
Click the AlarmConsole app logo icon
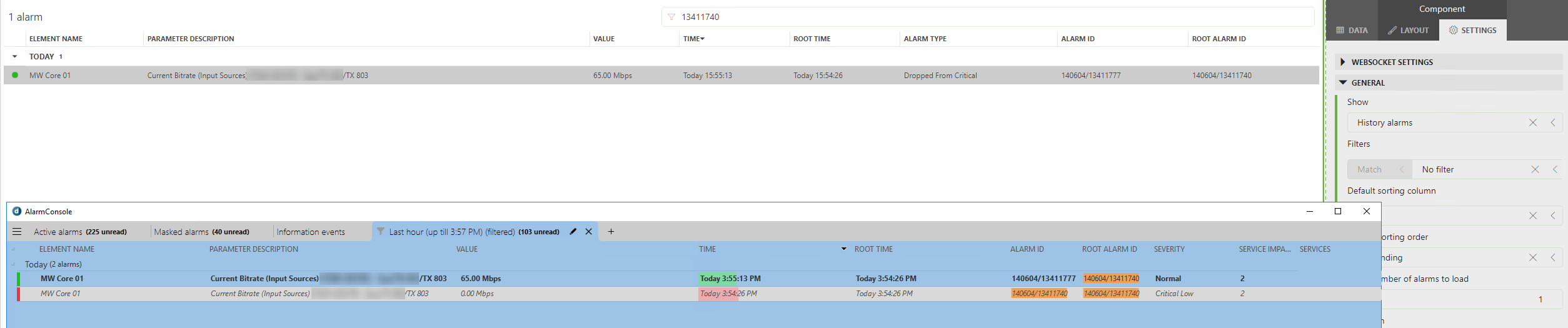coord(17,211)
